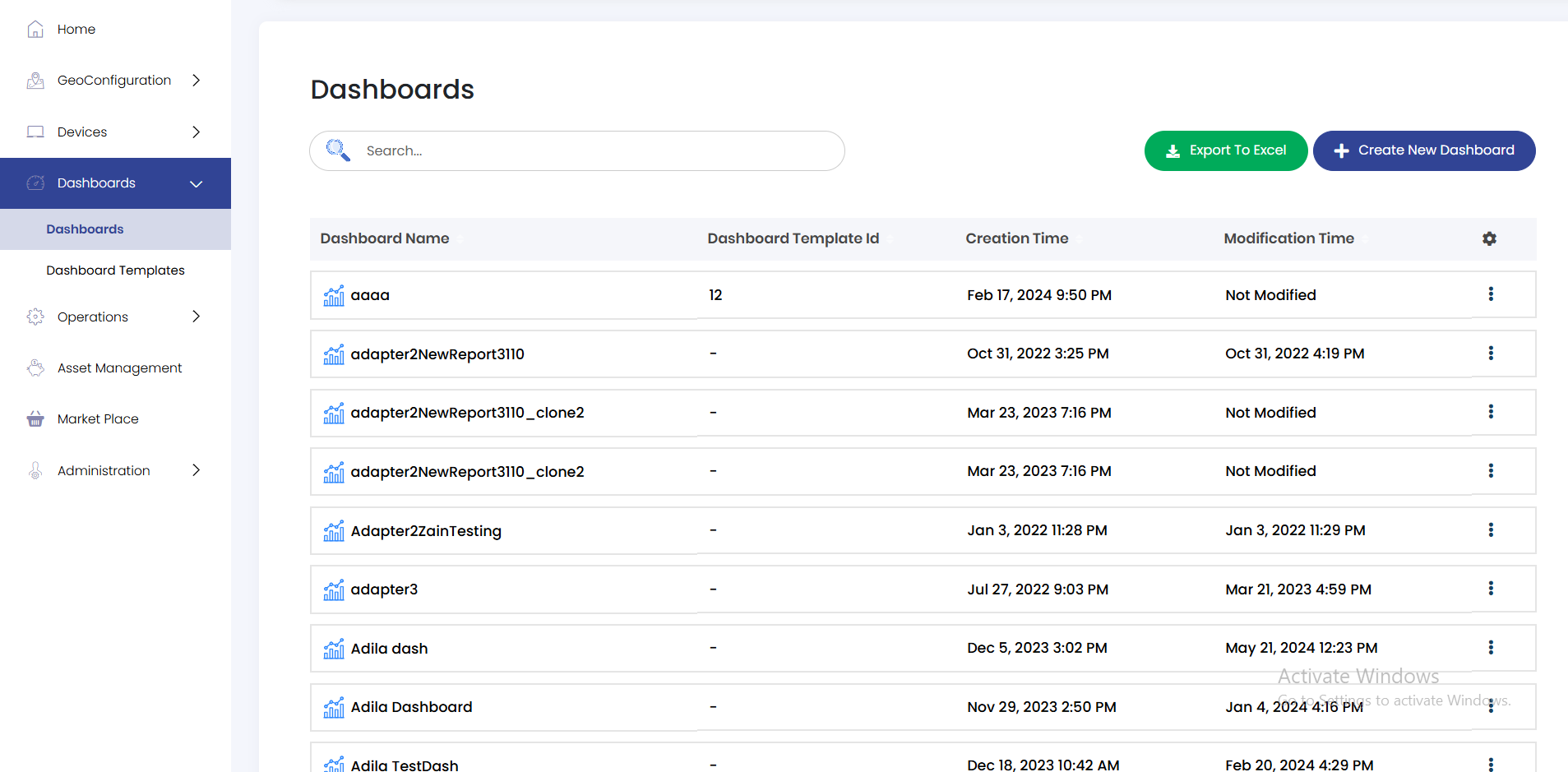Screen dimensions: 1568x772
Task: Expand the GeoConfiguration menu chevron
Action: tap(196, 81)
